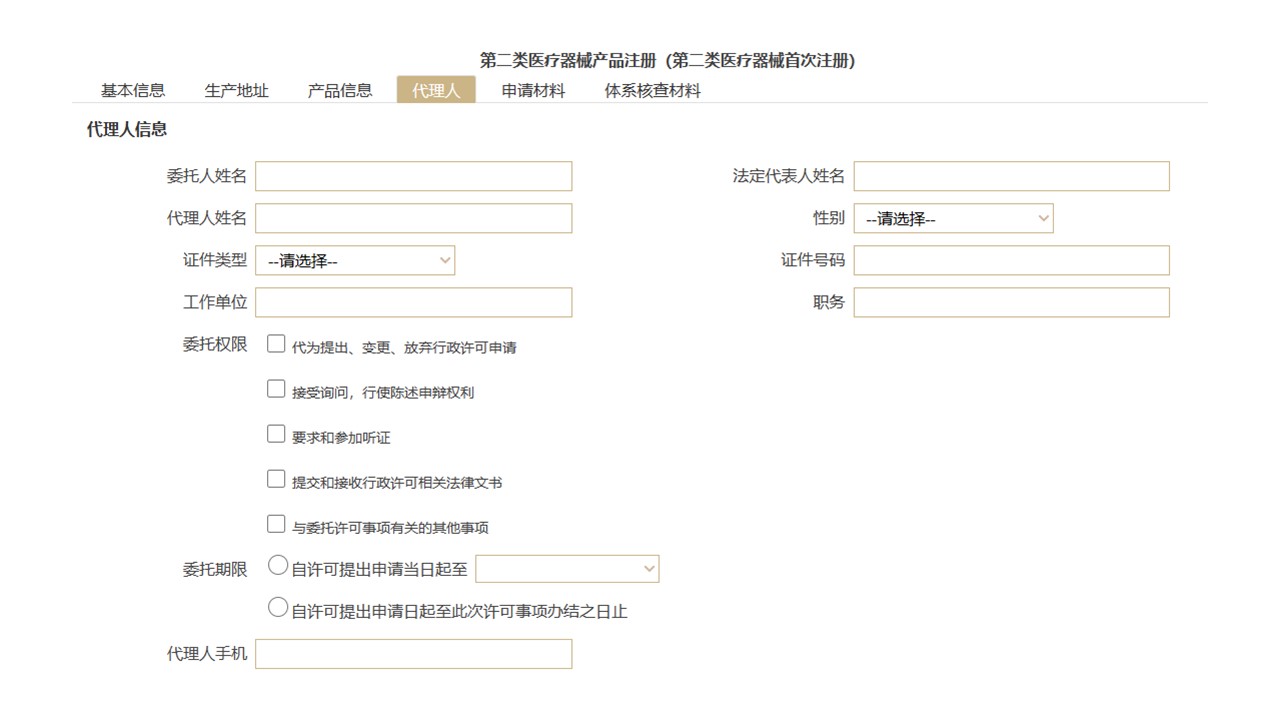Viewport: 1280px width, 720px height.
Task: Tick the 要求和参加听证 checkbox
Action: click(x=276, y=435)
